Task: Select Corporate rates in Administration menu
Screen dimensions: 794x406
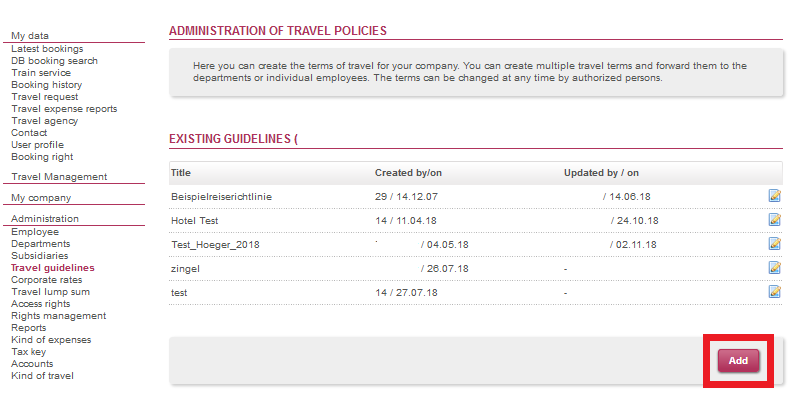Action: tap(47, 280)
